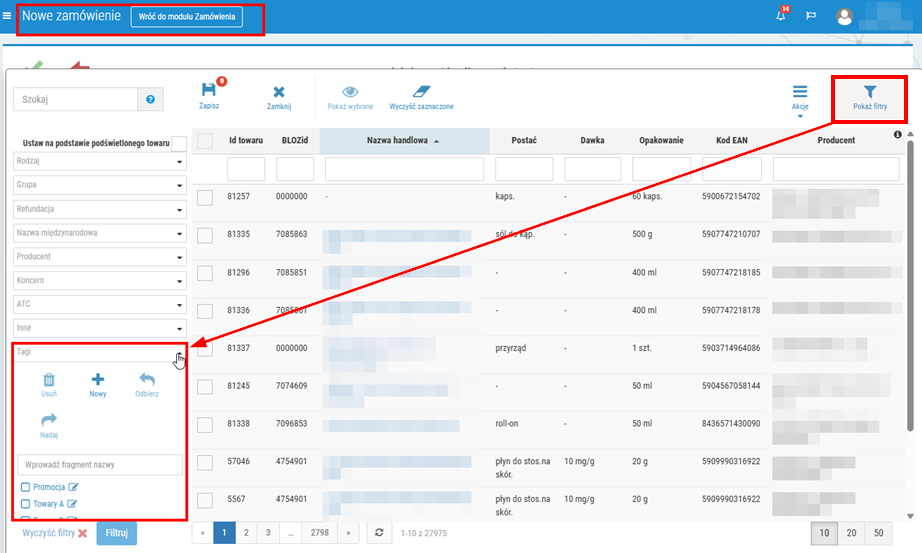
Task: Expand the Rodzaj dropdown
Action: tap(100, 161)
